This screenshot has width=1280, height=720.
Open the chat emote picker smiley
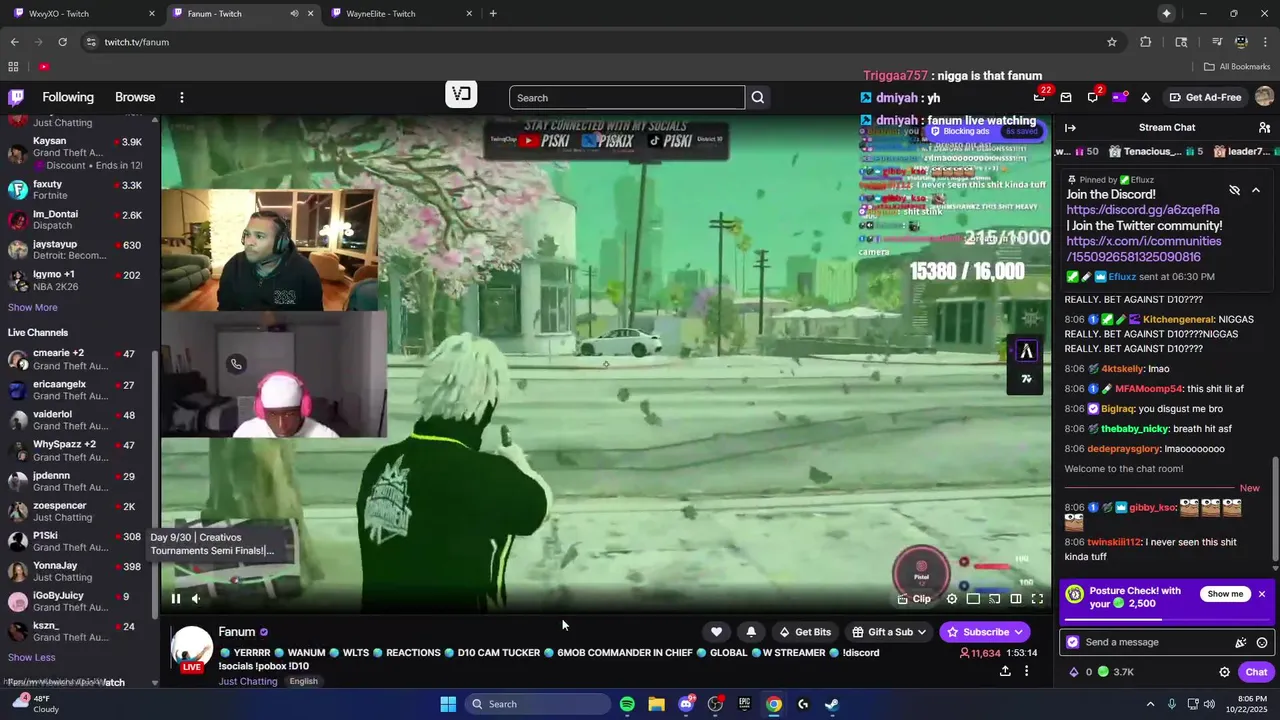coord(1262,643)
